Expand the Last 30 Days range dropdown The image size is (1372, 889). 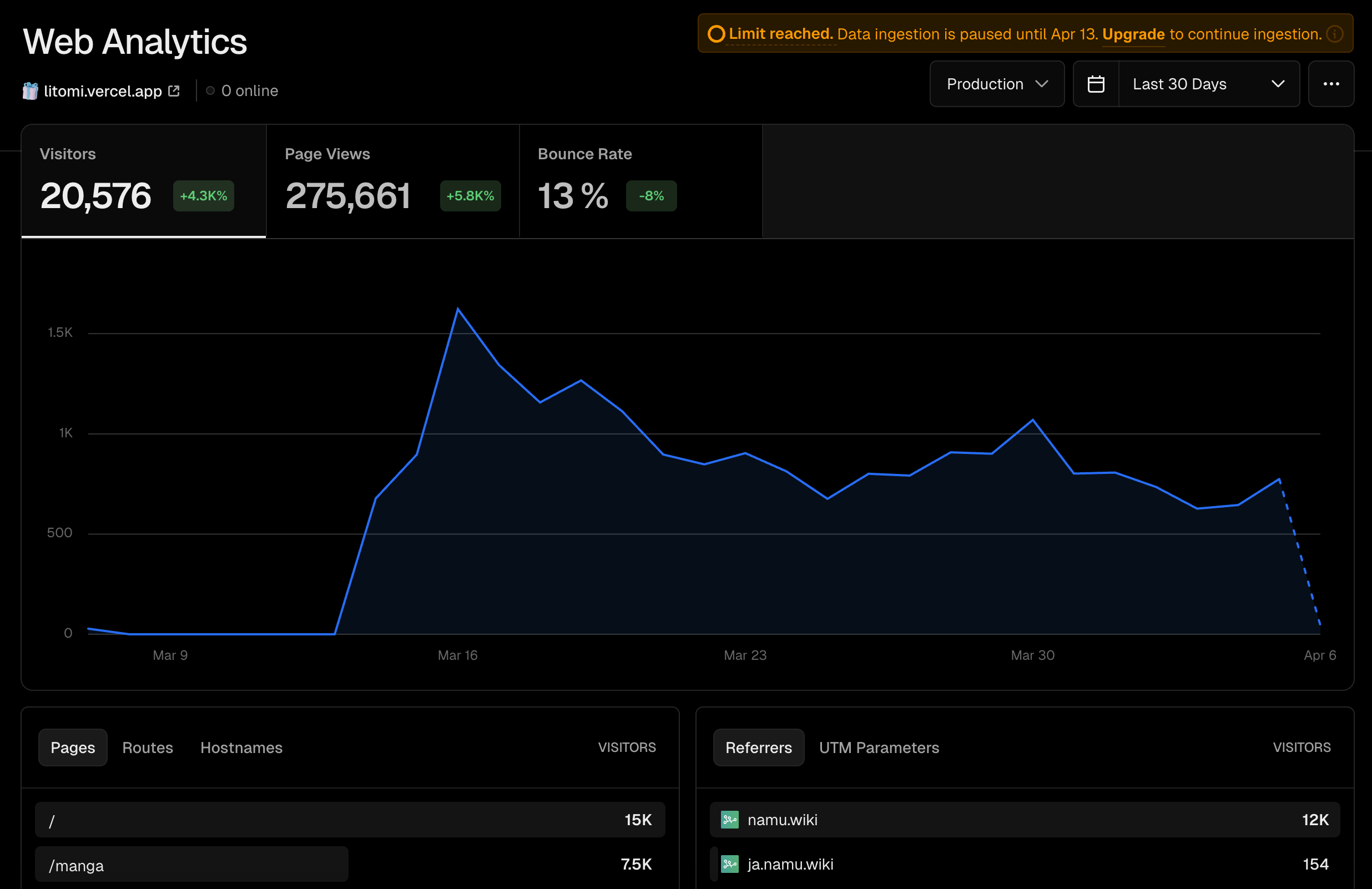tap(1209, 84)
